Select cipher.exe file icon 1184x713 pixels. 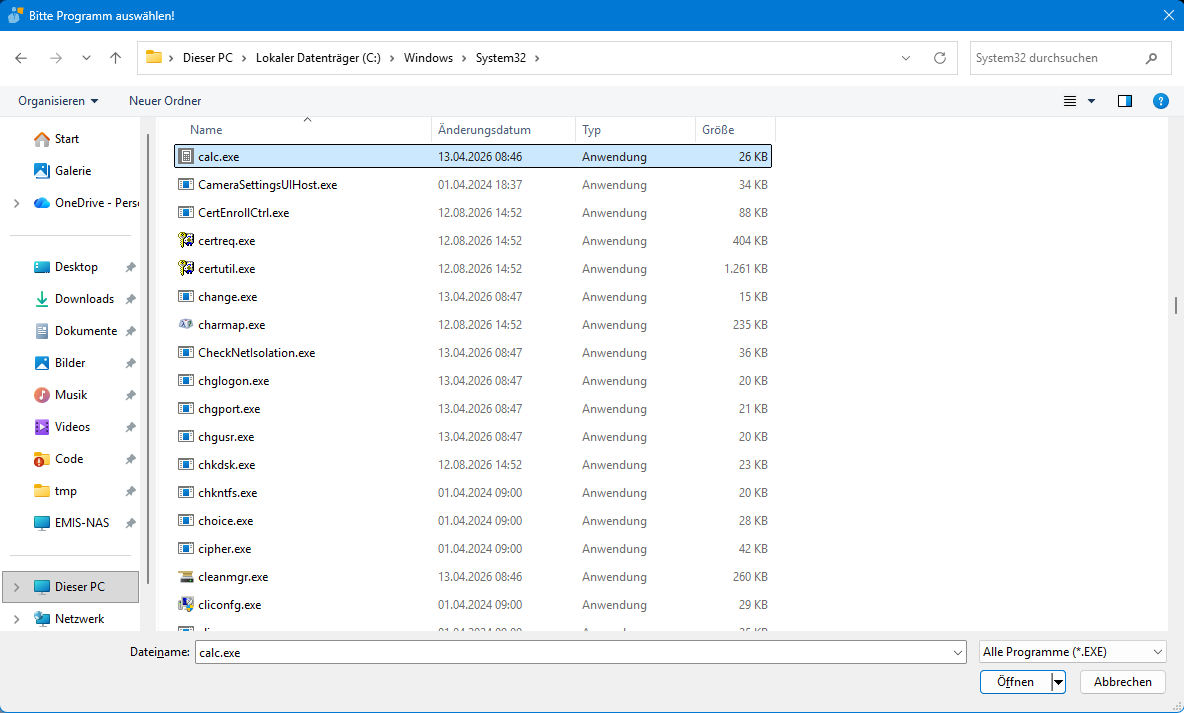tap(186, 548)
